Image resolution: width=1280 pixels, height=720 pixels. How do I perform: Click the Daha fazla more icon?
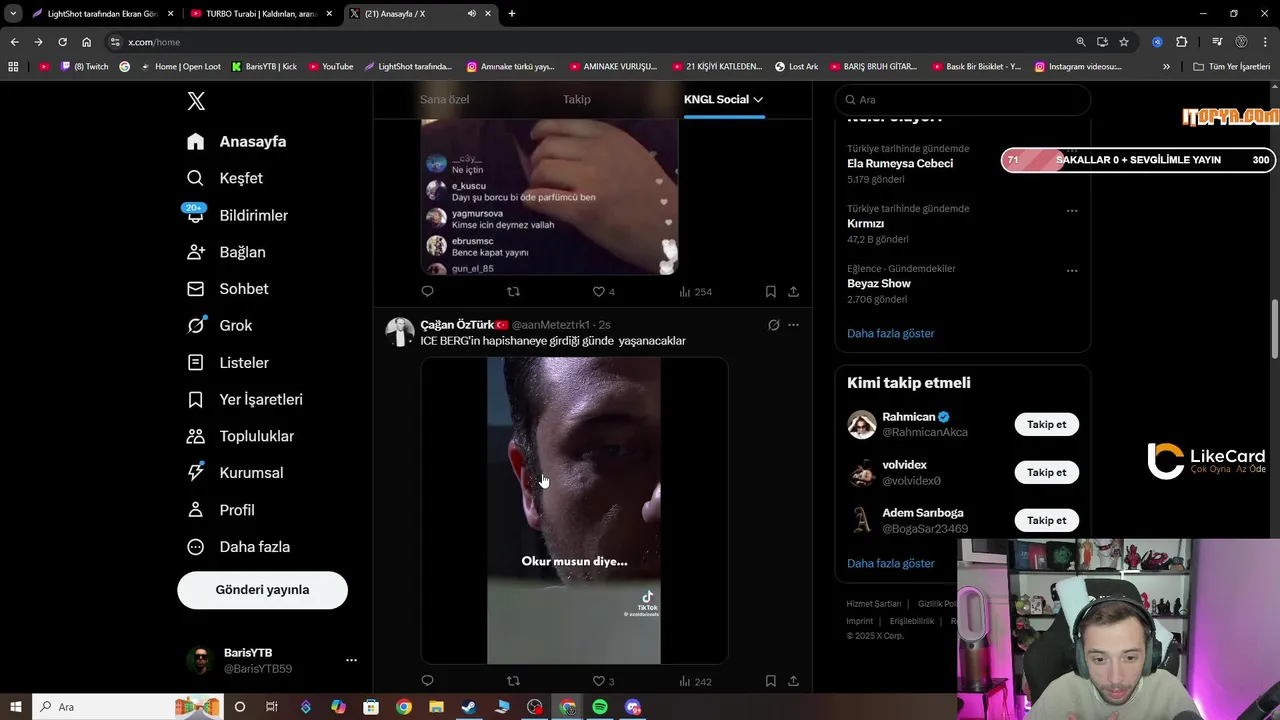tap(196, 547)
